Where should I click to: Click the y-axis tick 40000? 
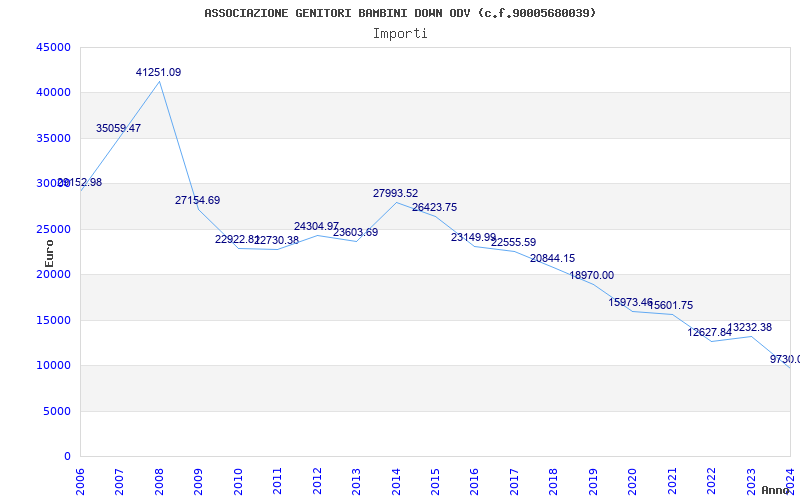(x=54, y=93)
